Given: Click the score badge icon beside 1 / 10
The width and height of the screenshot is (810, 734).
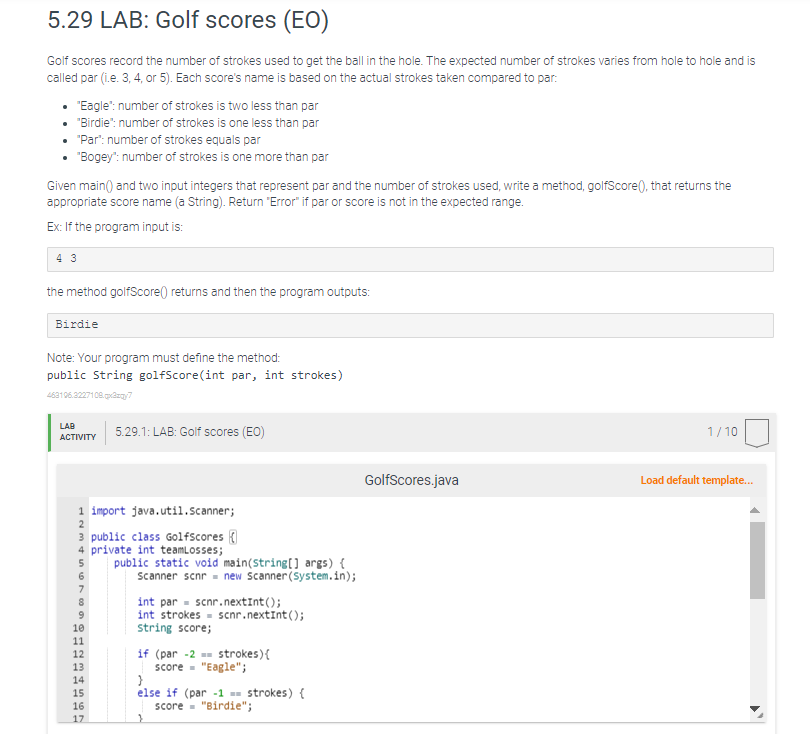Looking at the screenshot, I should click(x=757, y=433).
